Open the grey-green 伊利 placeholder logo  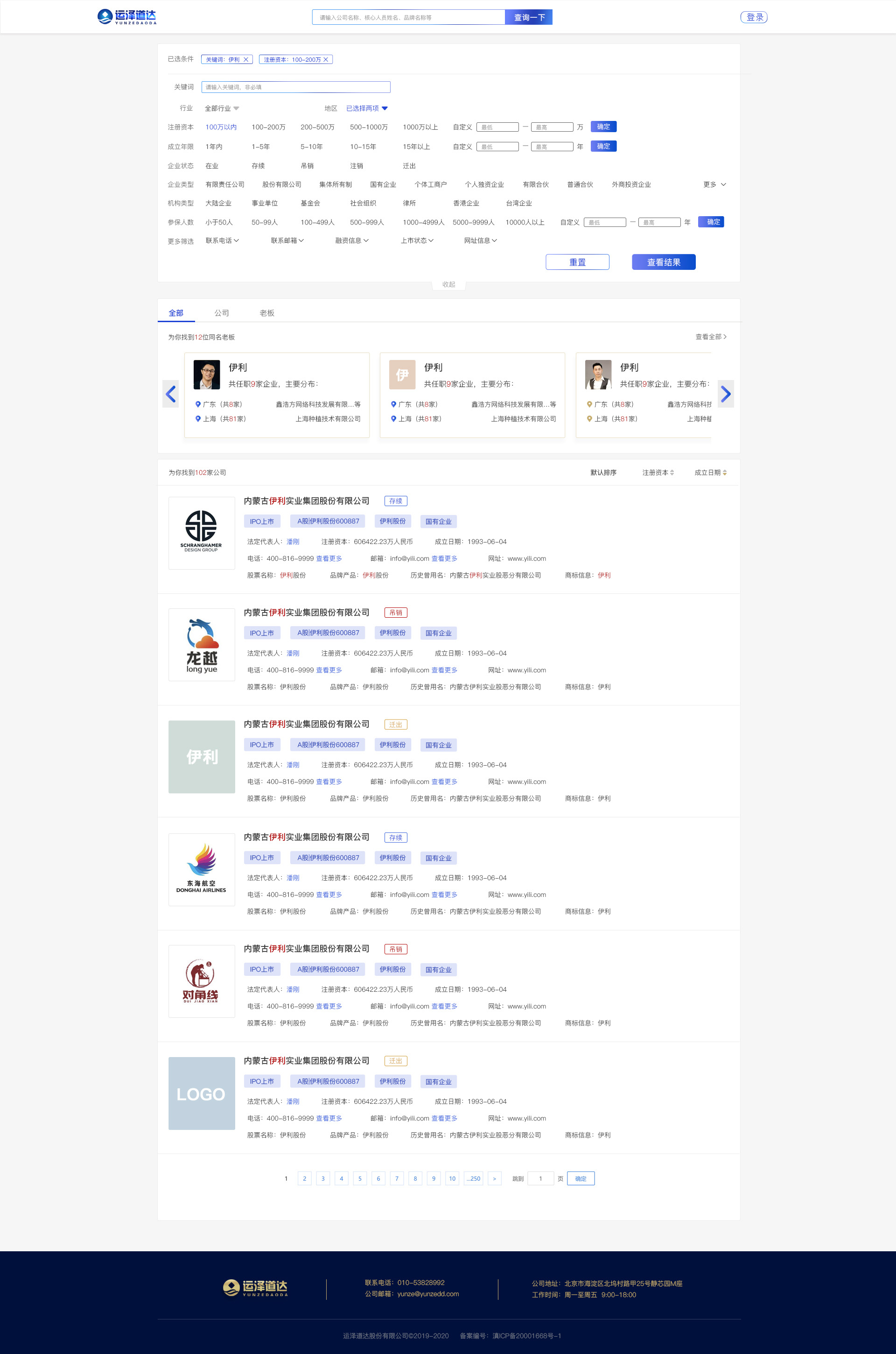click(x=202, y=757)
